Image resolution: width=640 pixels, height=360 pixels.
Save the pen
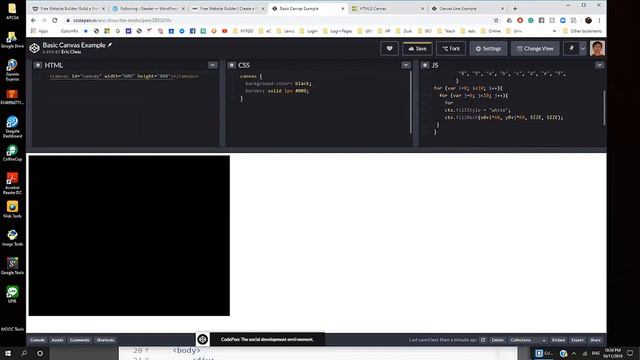click(417, 49)
